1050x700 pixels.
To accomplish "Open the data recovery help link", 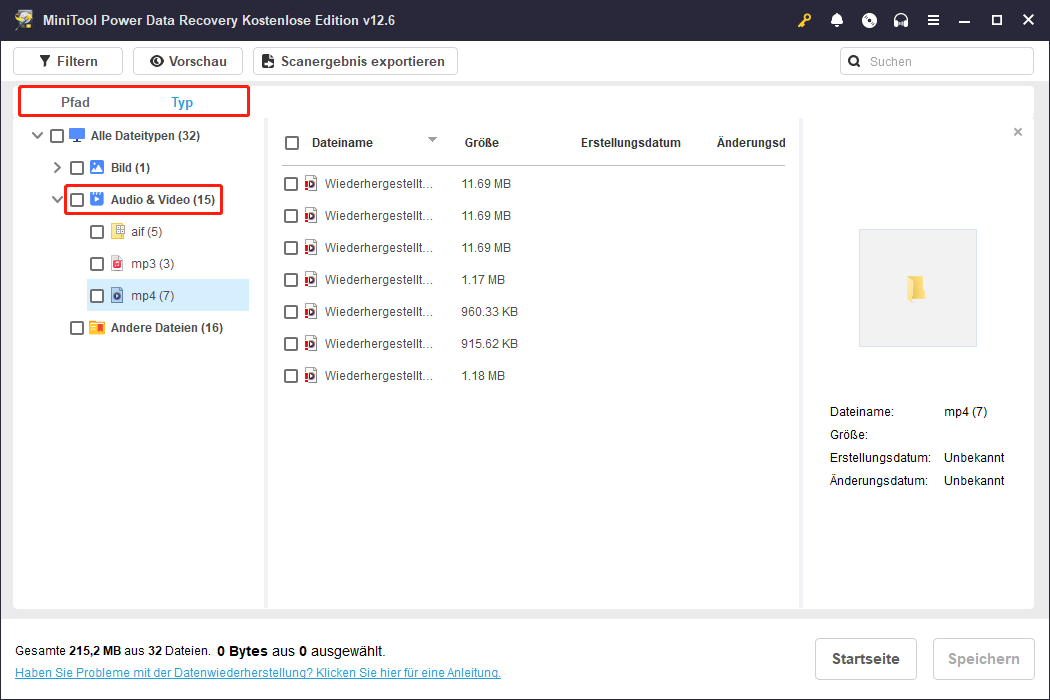I will point(257,673).
